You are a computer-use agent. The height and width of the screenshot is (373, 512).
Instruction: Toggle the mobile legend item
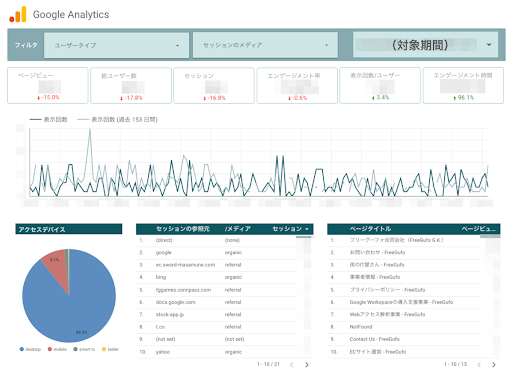[57, 349]
